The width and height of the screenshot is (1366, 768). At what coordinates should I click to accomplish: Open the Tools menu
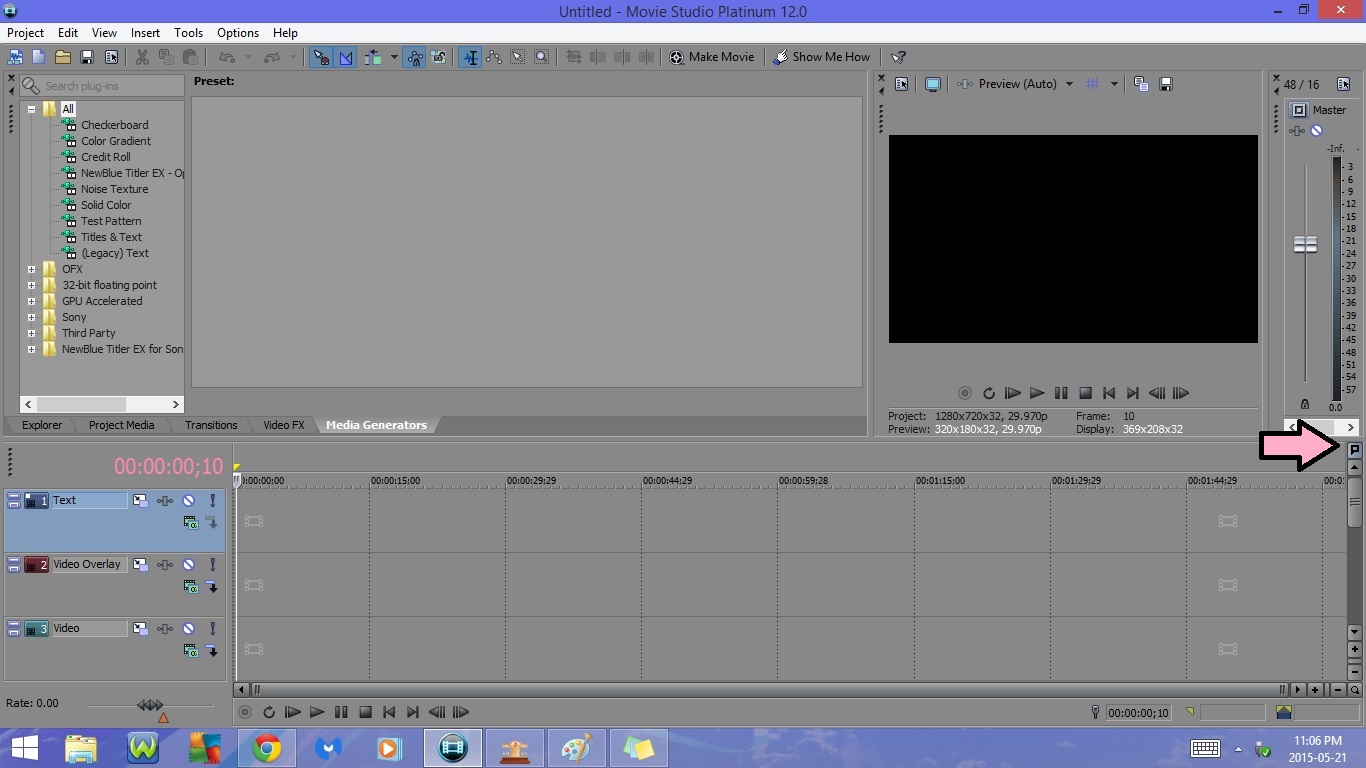click(x=188, y=33)
